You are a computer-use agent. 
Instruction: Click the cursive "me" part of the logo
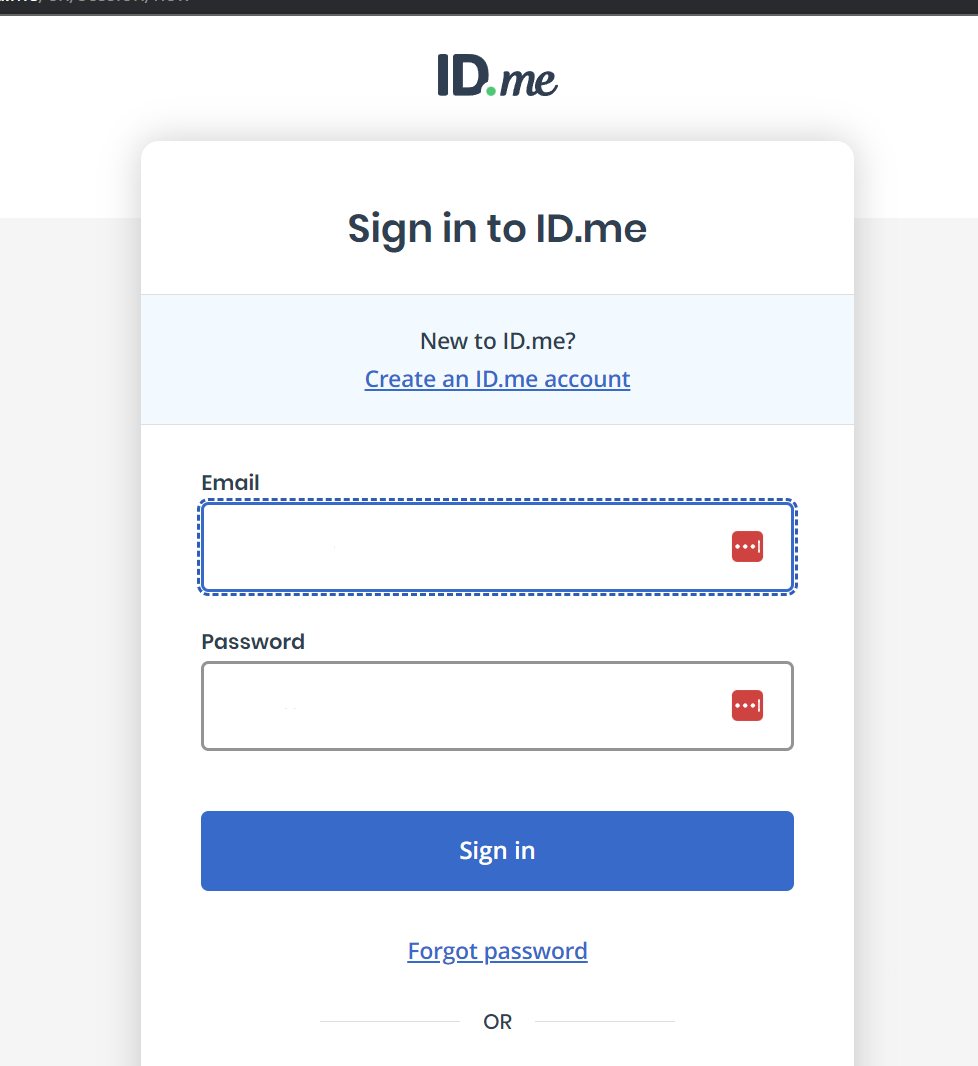tap(529, 80)
